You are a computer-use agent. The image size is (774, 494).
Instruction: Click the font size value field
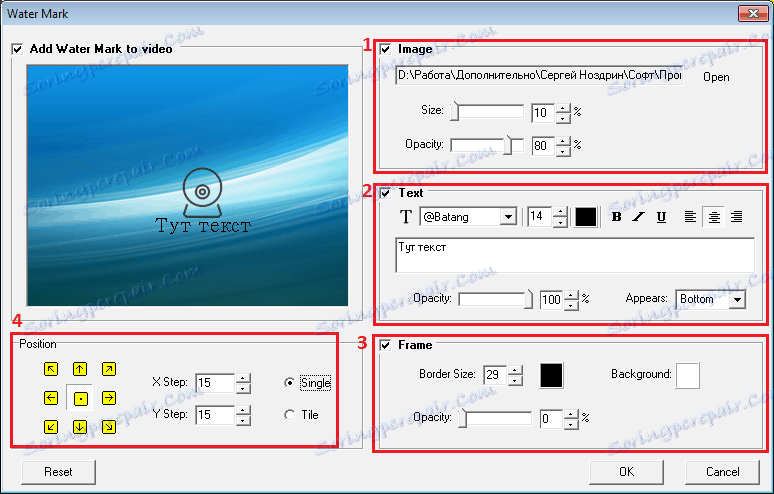pyautogui.click(x=540, y=217)
